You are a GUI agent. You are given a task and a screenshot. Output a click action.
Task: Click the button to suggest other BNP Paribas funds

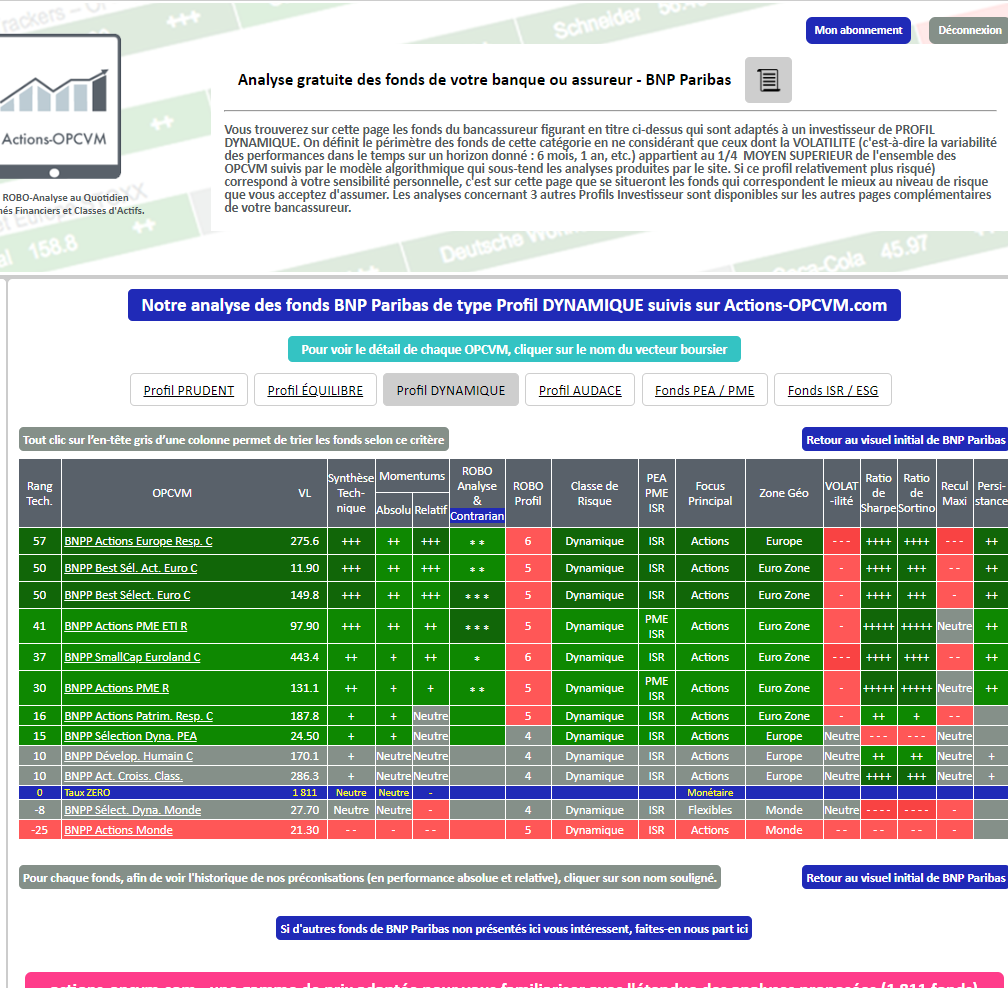[x=514, y=928]
